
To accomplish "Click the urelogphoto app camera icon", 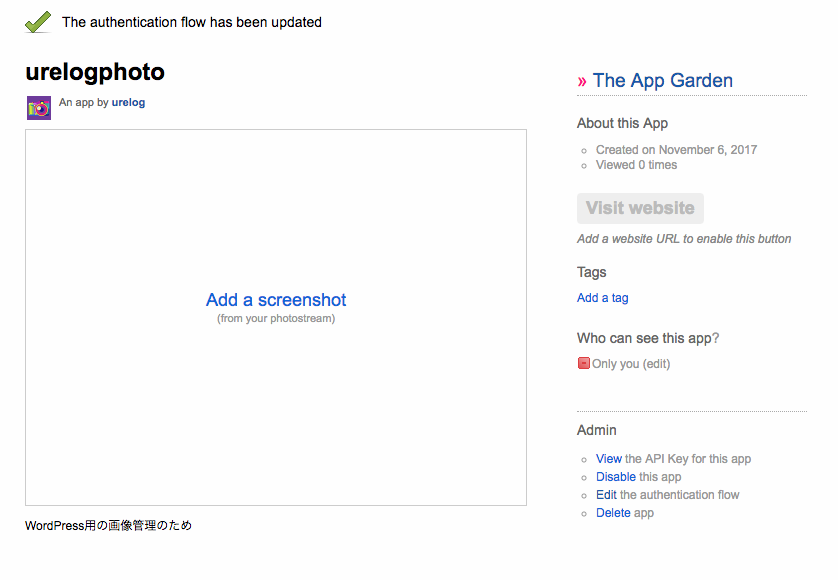I will 39,108.
